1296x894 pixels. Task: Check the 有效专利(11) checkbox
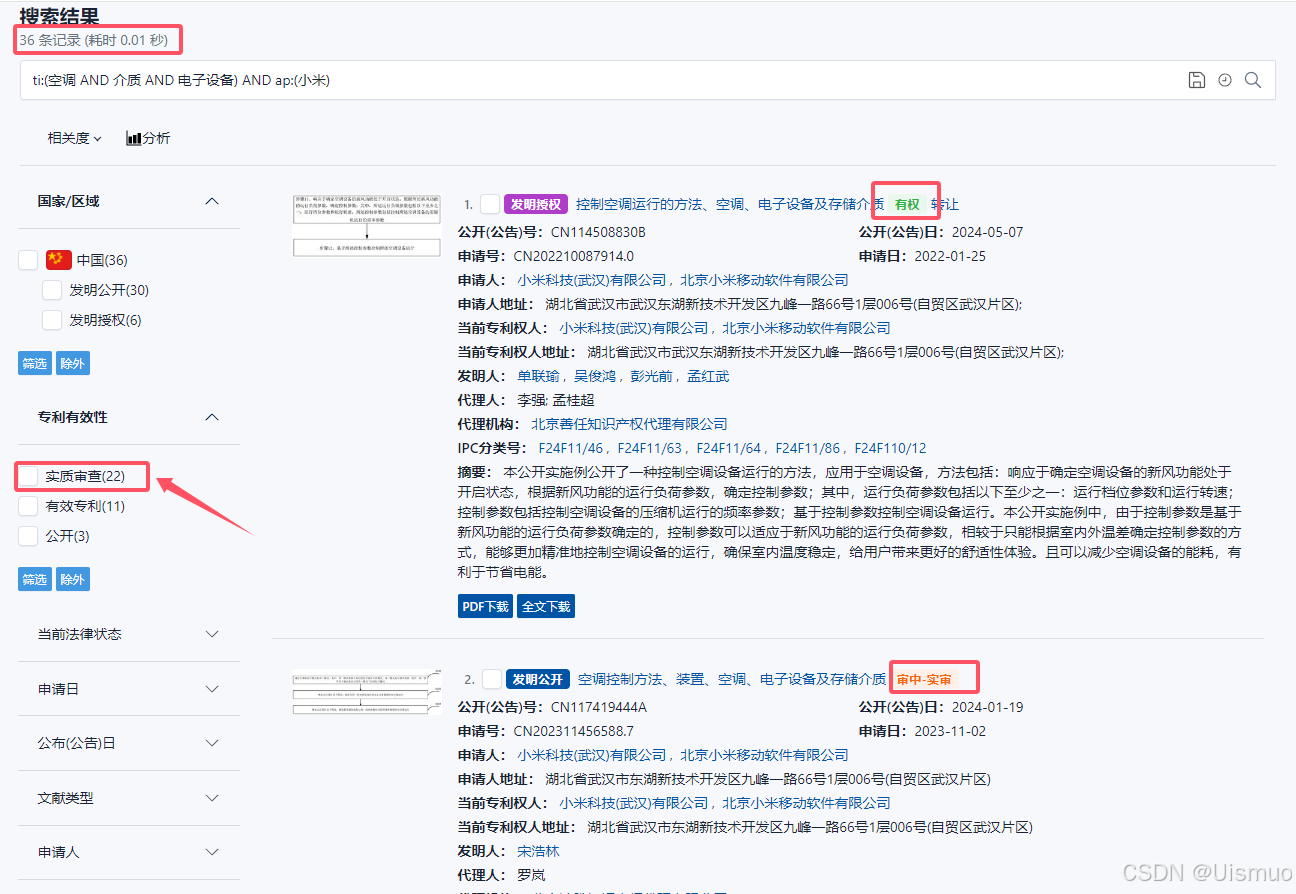pos(28,506)
